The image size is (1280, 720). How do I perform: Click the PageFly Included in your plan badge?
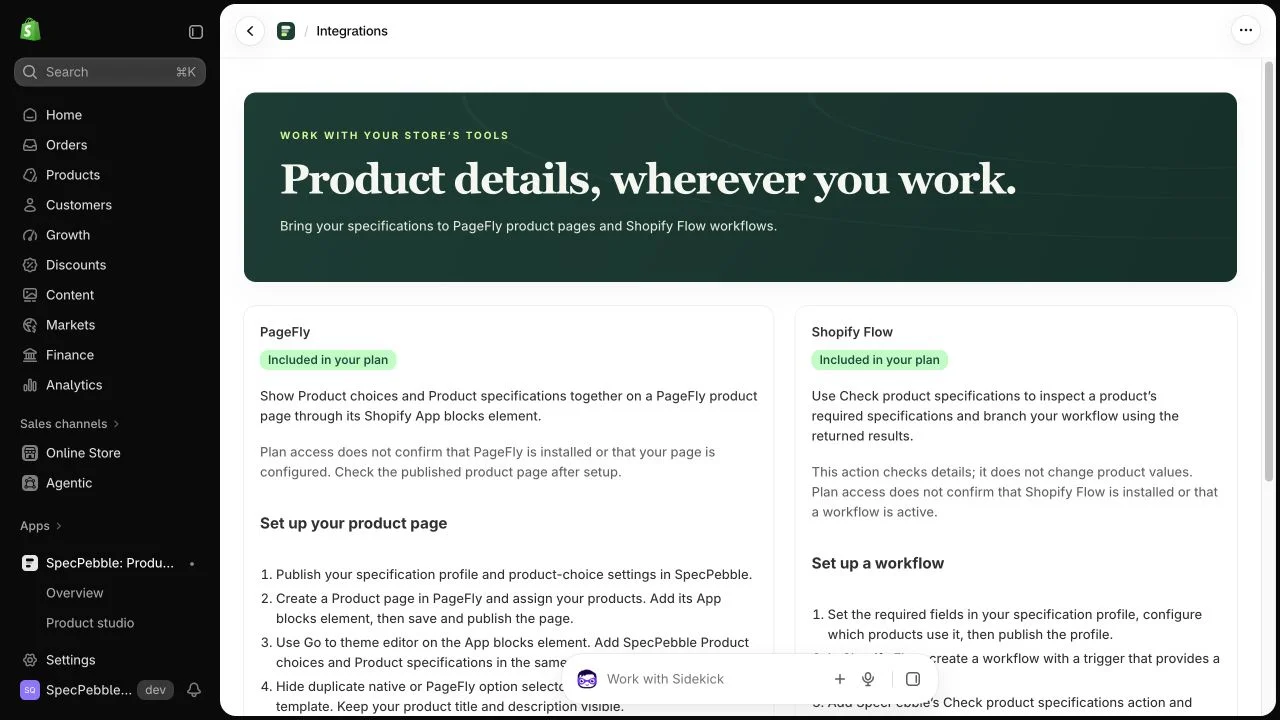[x=328, y=360]
